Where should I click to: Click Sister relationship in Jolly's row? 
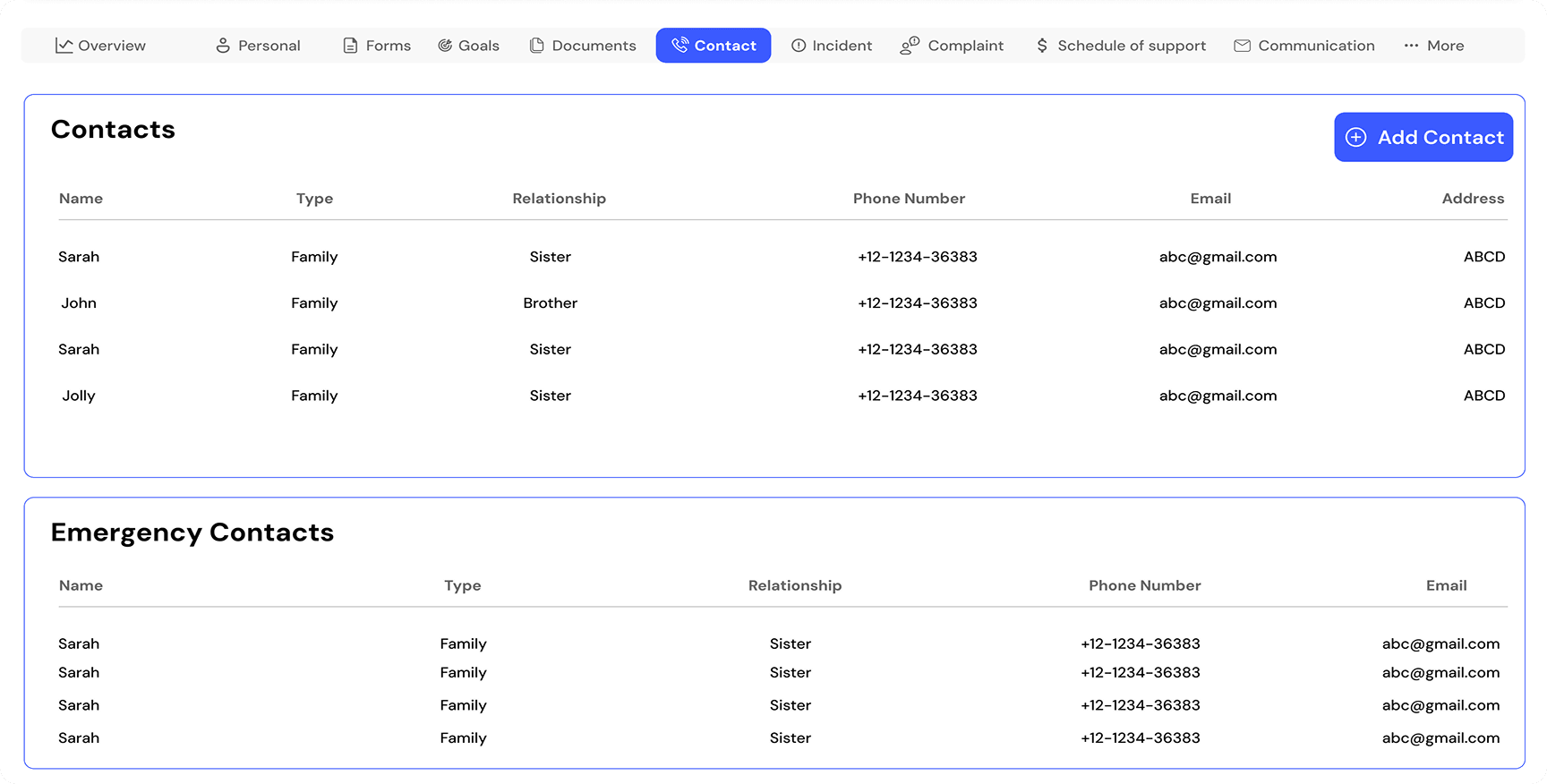pos(551,396)
